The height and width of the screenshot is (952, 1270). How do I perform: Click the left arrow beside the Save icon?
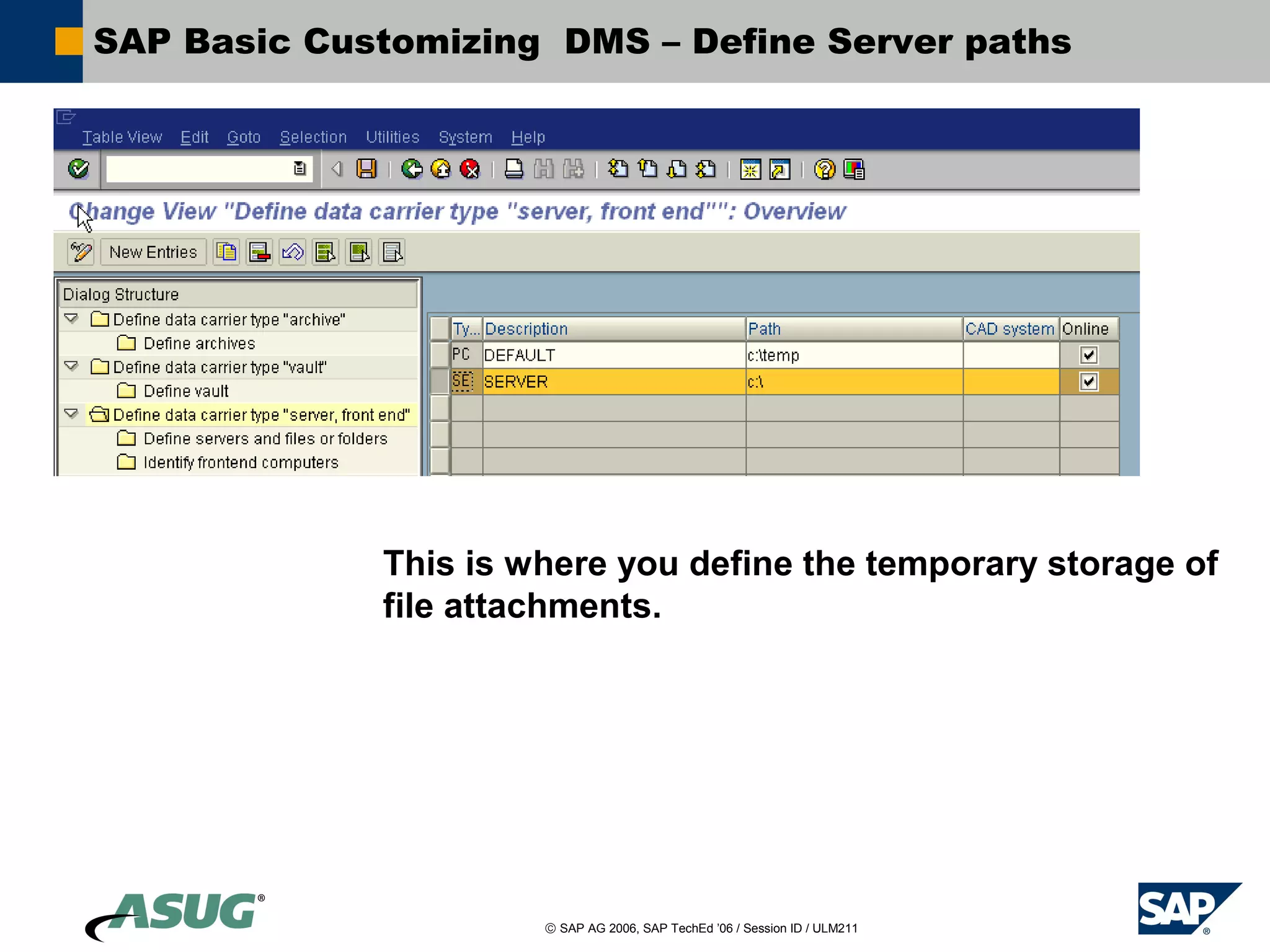[x=337, y=169]
